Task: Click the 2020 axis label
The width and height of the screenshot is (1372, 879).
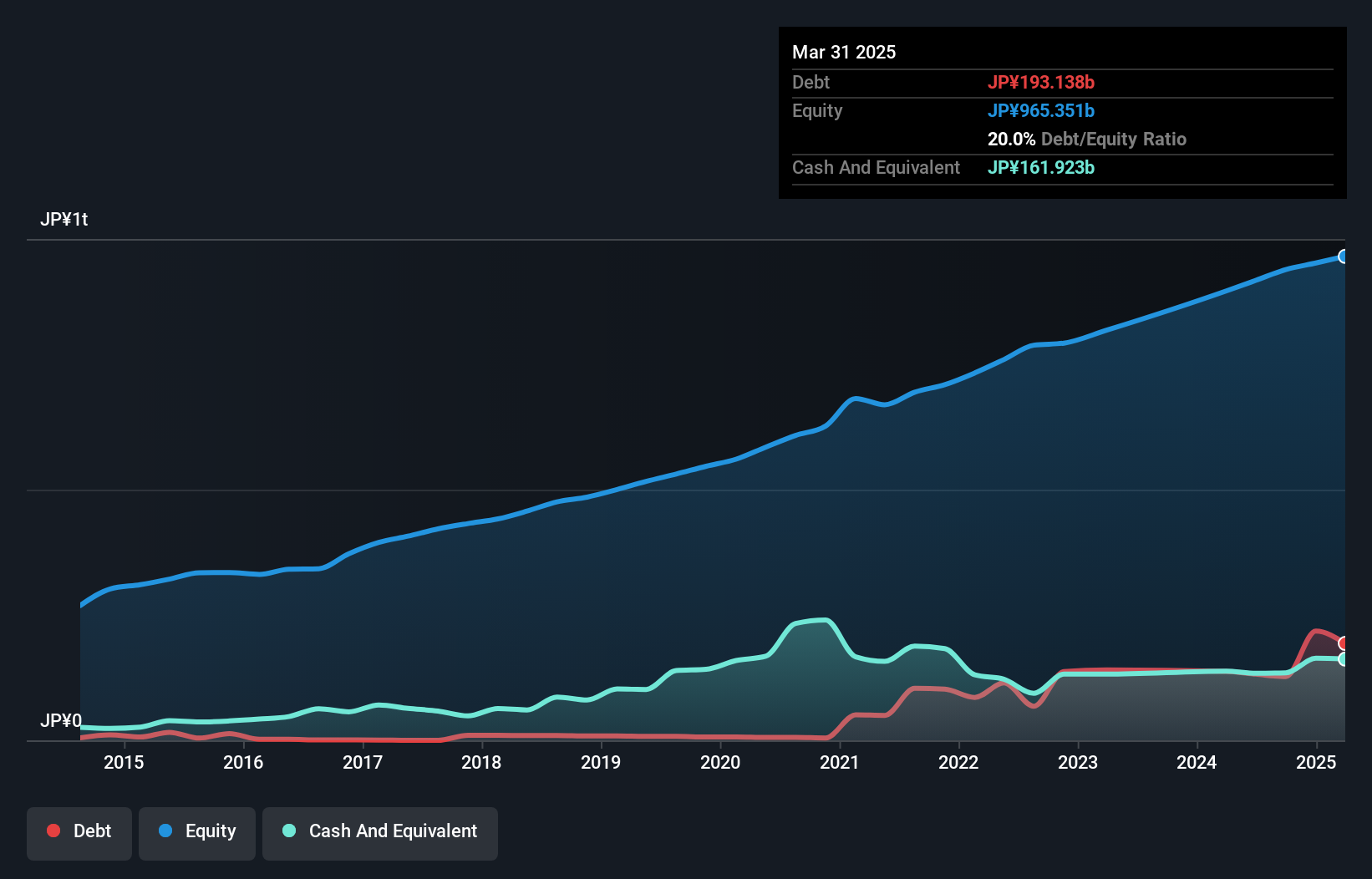Action: pos(720,762)
